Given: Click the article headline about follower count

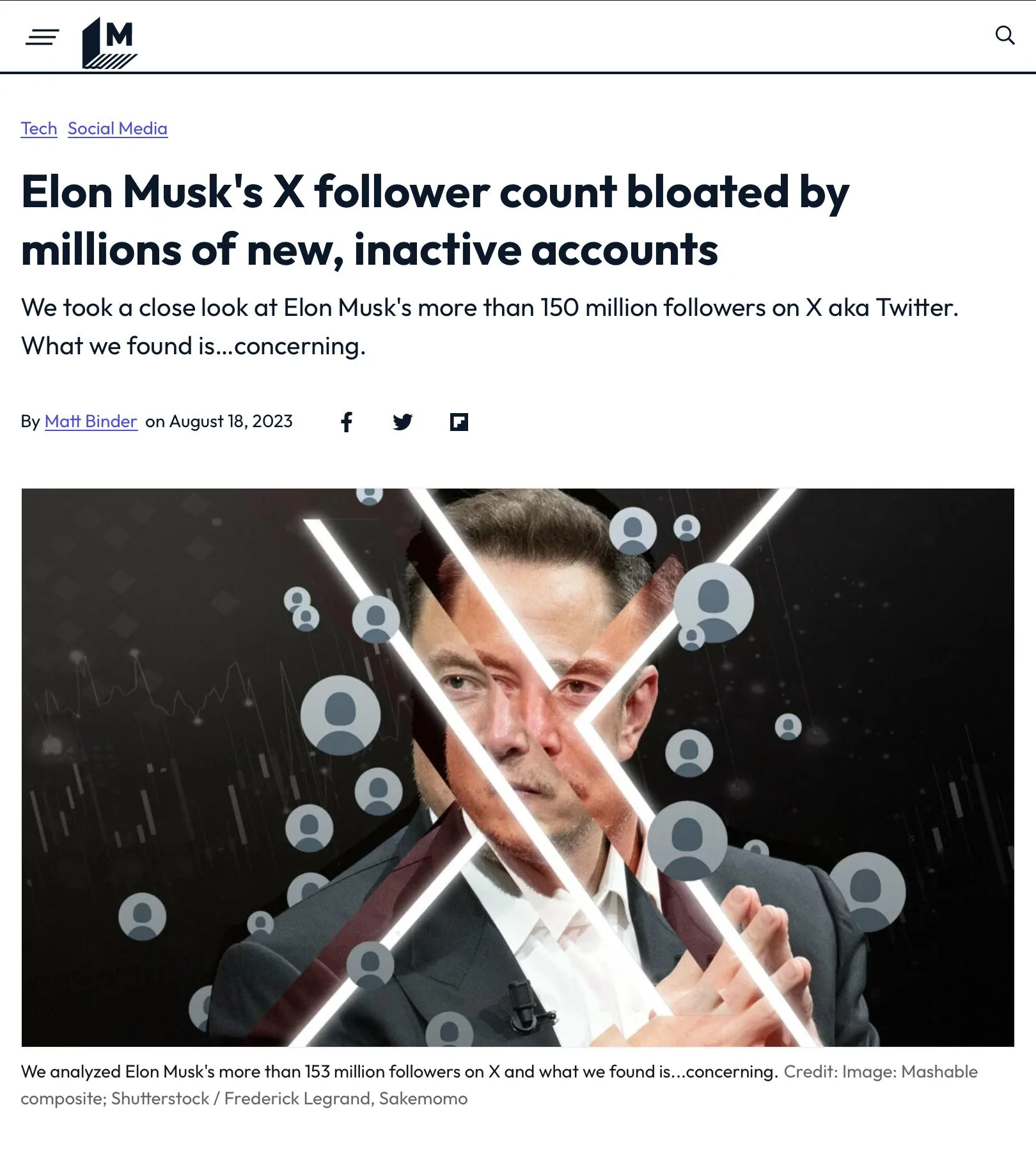Looking at the screenshot, I should point(435,220).
